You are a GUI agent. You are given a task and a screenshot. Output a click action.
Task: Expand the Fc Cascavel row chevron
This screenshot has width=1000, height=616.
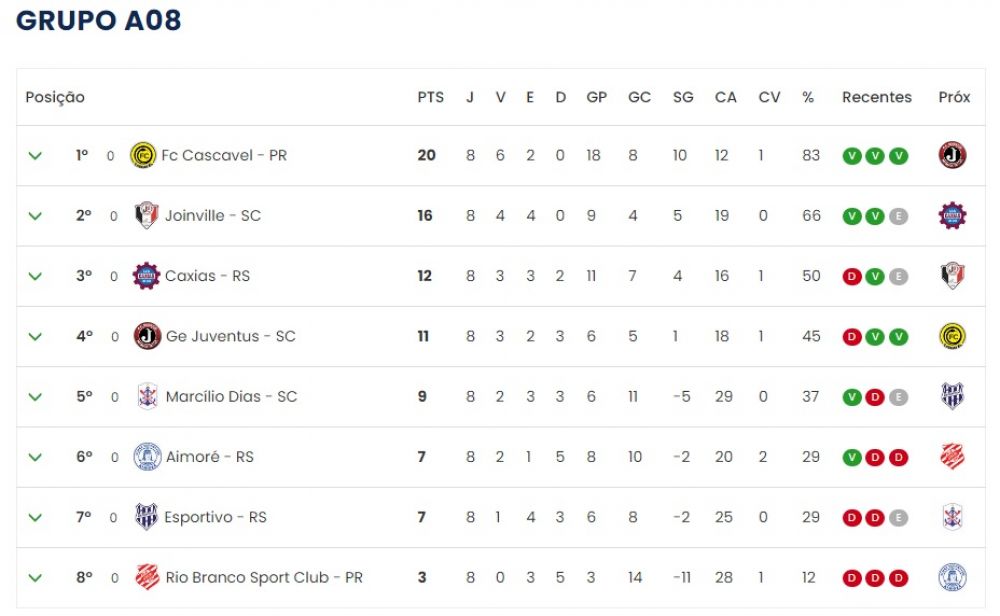[35, 156]
